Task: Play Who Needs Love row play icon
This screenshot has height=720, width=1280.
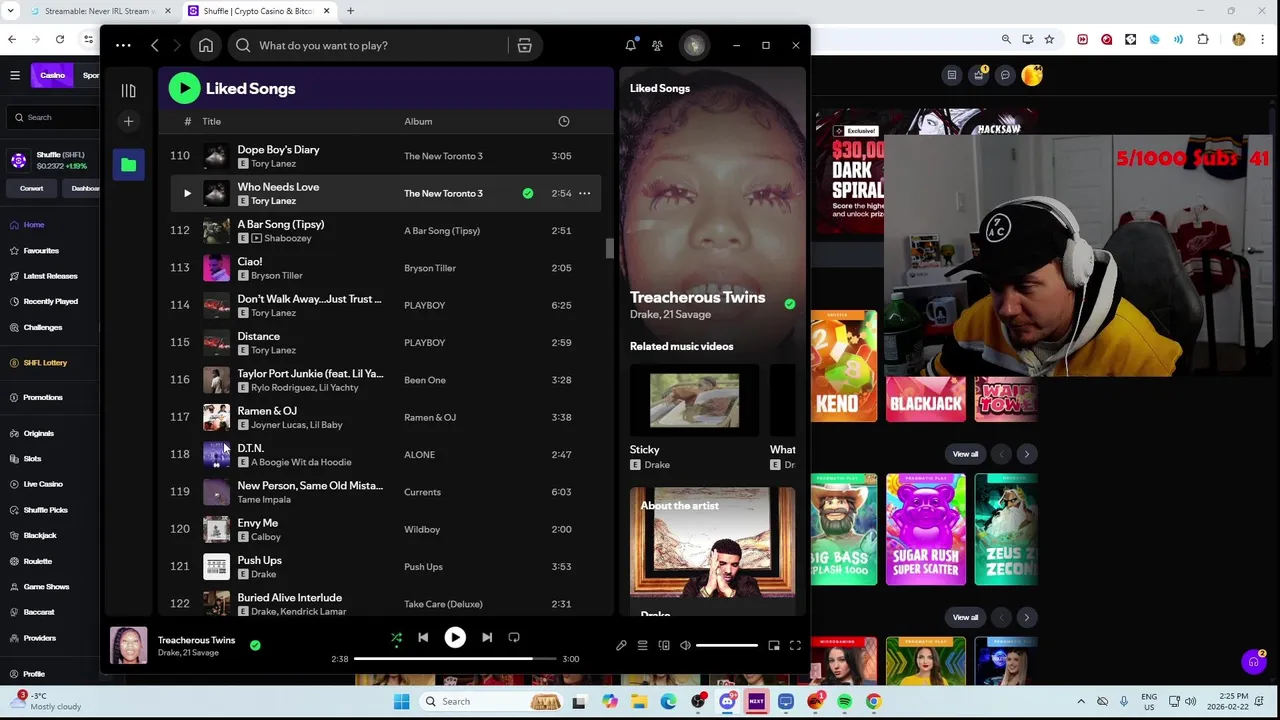Action: point(187,193)
